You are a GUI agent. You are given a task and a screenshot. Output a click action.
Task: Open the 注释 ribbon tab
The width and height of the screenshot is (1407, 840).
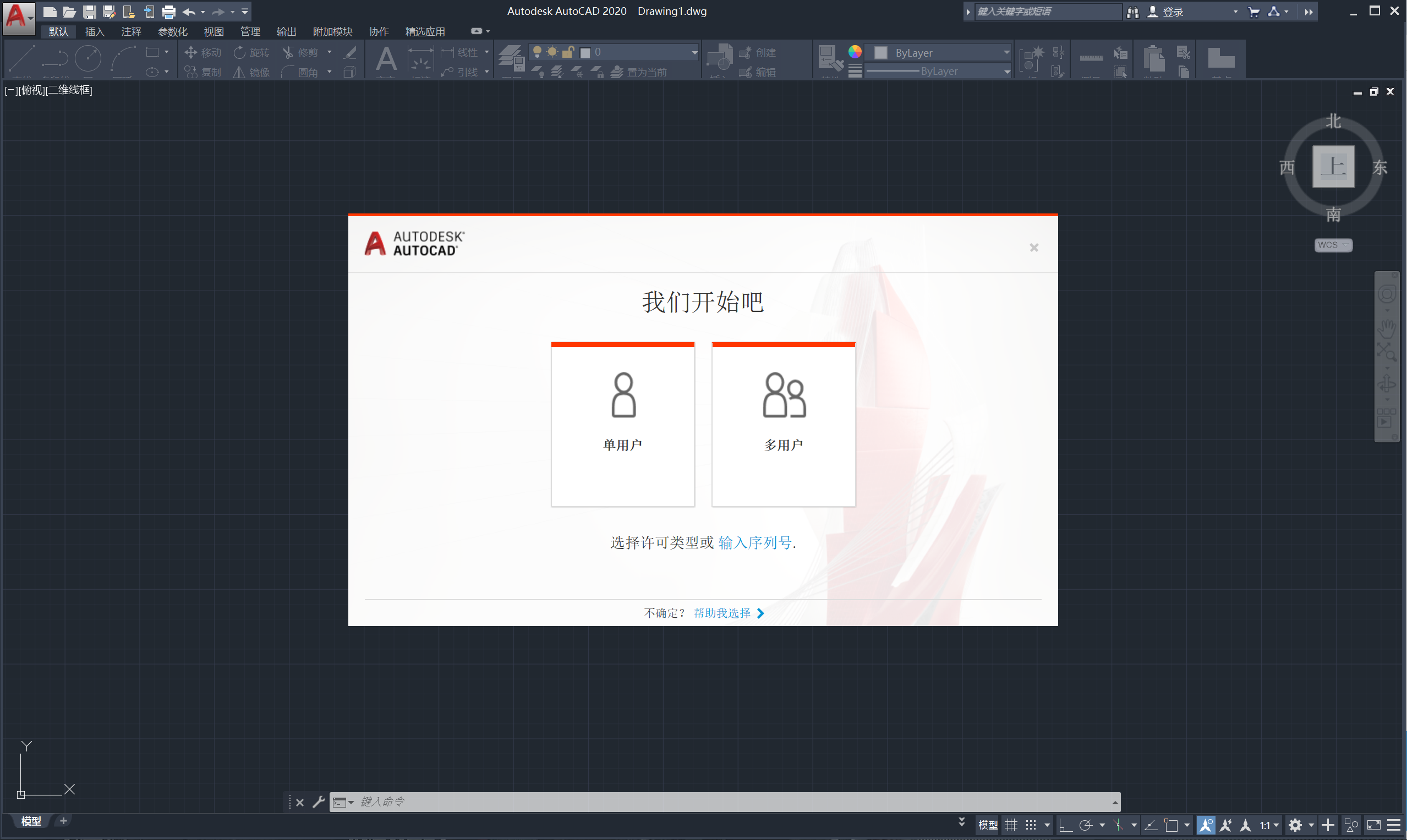[132, 32]
